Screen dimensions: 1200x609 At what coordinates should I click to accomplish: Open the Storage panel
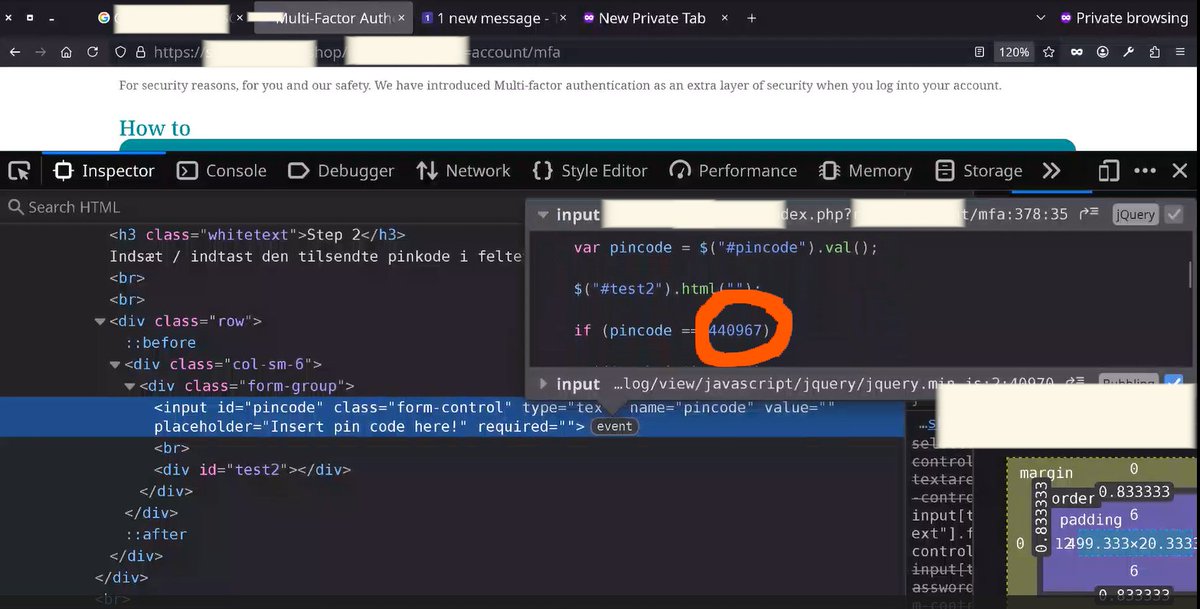click(979, 171)
